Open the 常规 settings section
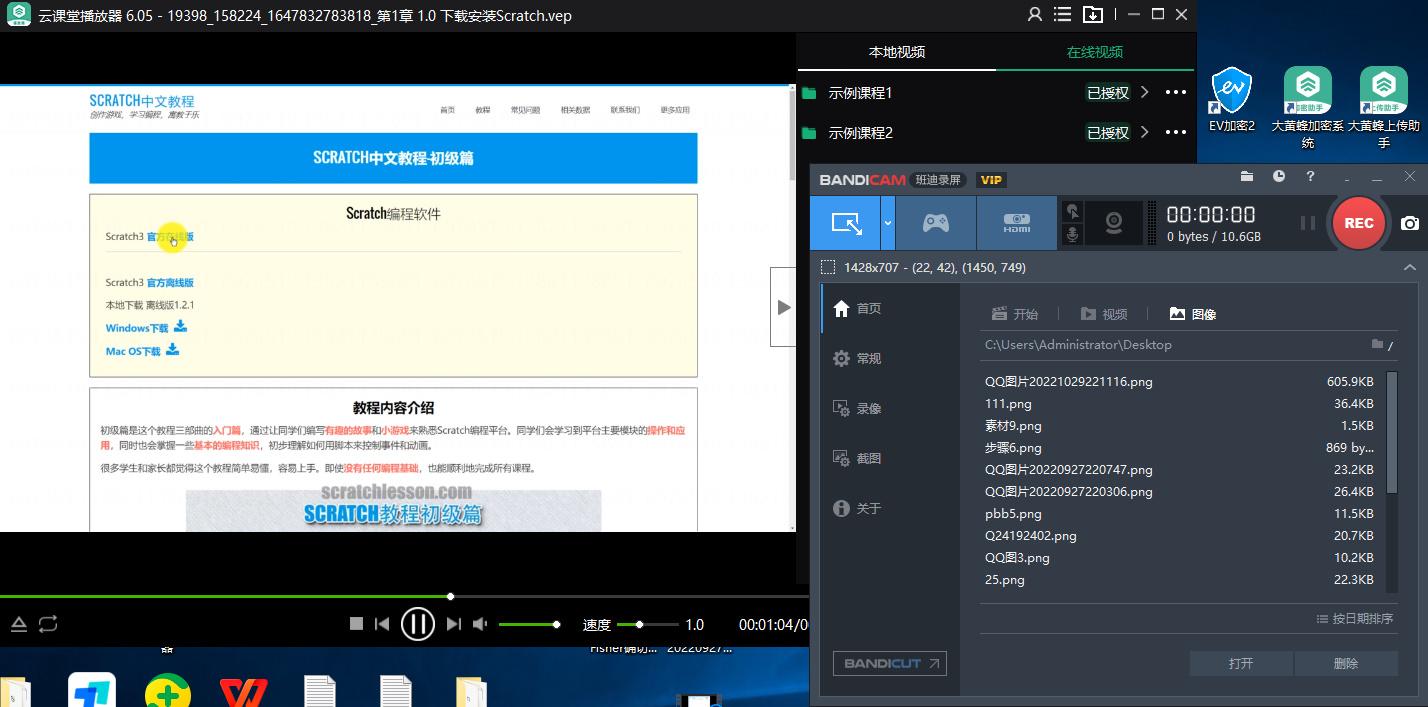The height and width of the screenshot is (707, 1428). (857, 358)
